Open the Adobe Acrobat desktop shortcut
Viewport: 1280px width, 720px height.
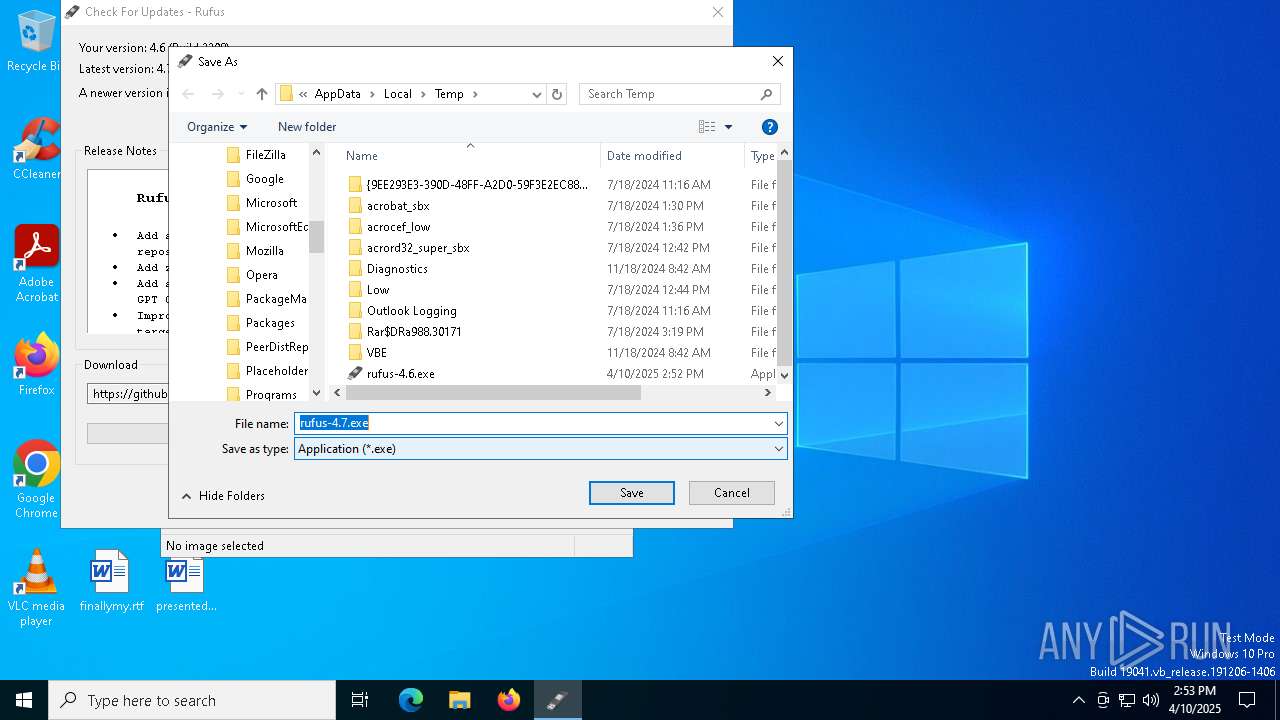[36, 264]
